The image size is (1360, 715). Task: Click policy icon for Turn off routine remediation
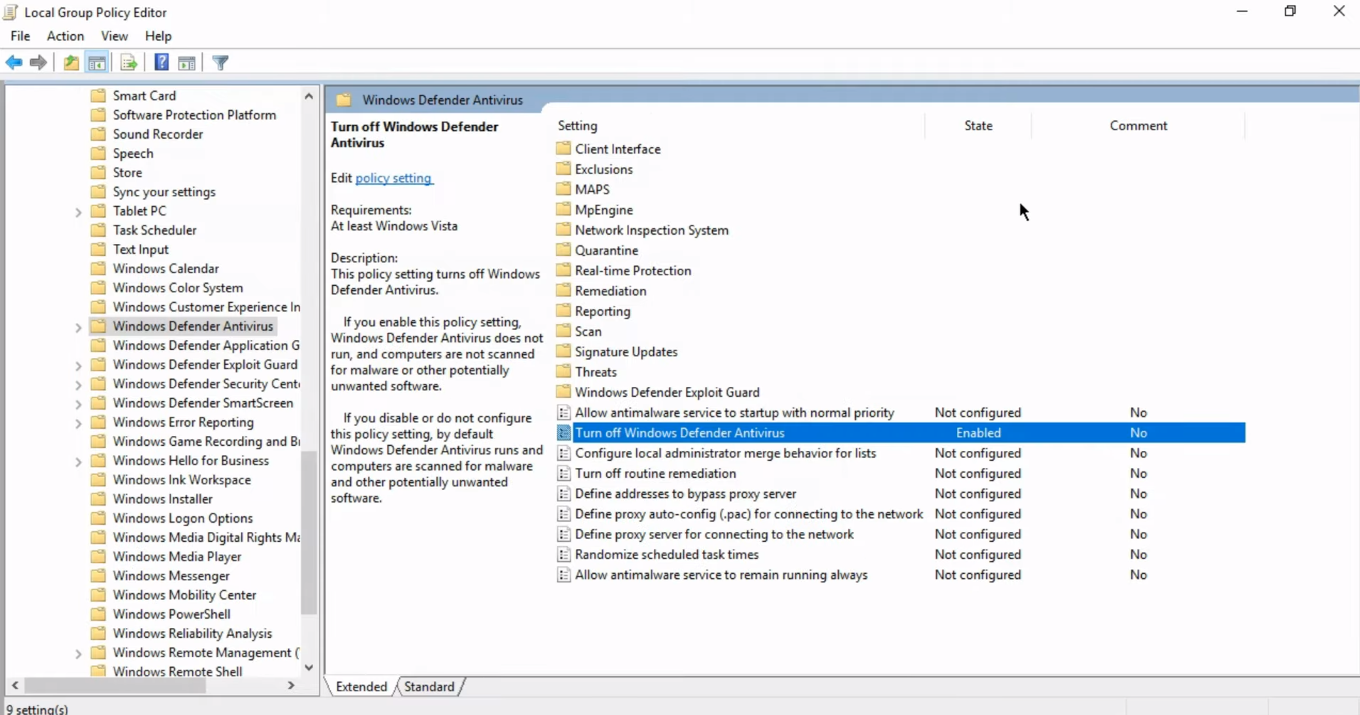pyautogui.click(x=564, y=473)
